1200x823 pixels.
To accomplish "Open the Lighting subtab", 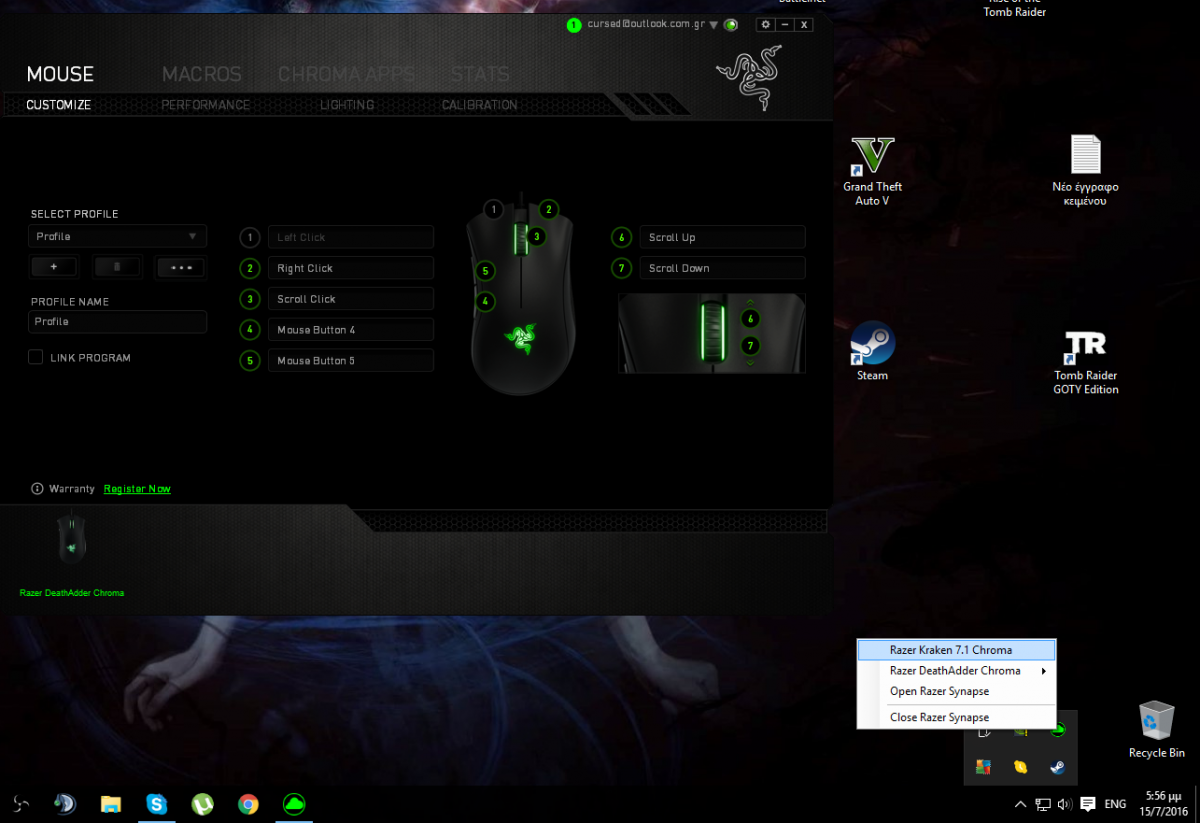I will pos(347,105).
